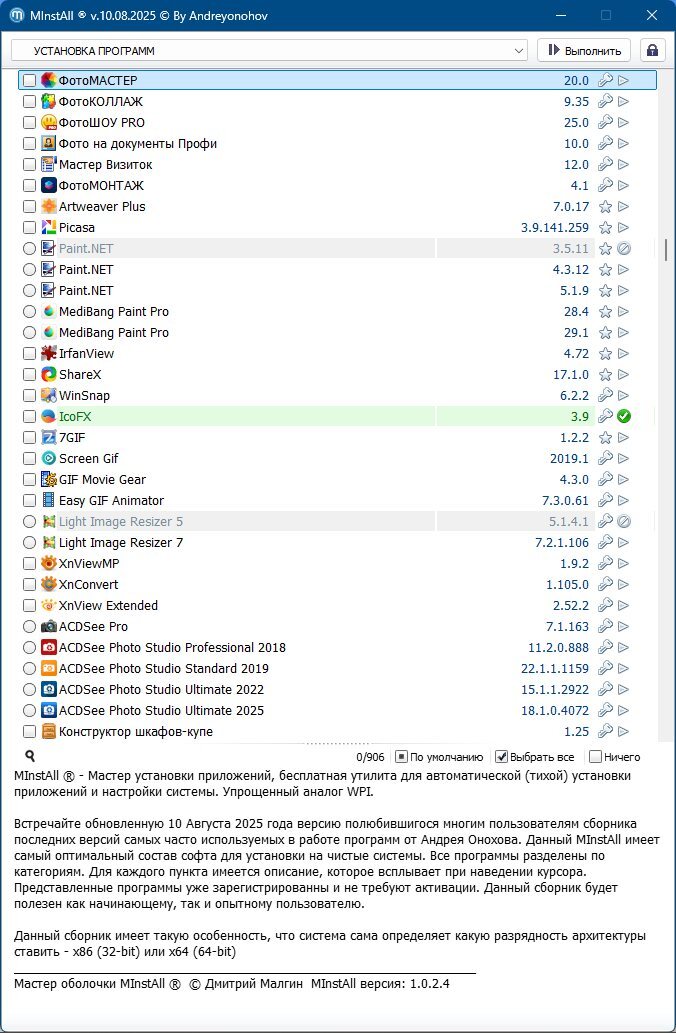
Task: Click the ФотоМАСТЕР app icon
Action: click(x=49, y=80)
